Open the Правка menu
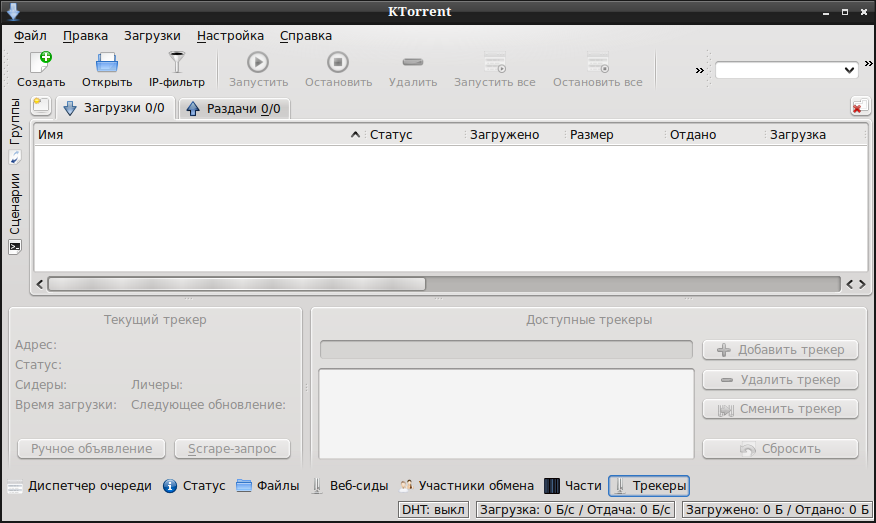This screenshot has width=876, height=523. point(85,36)
